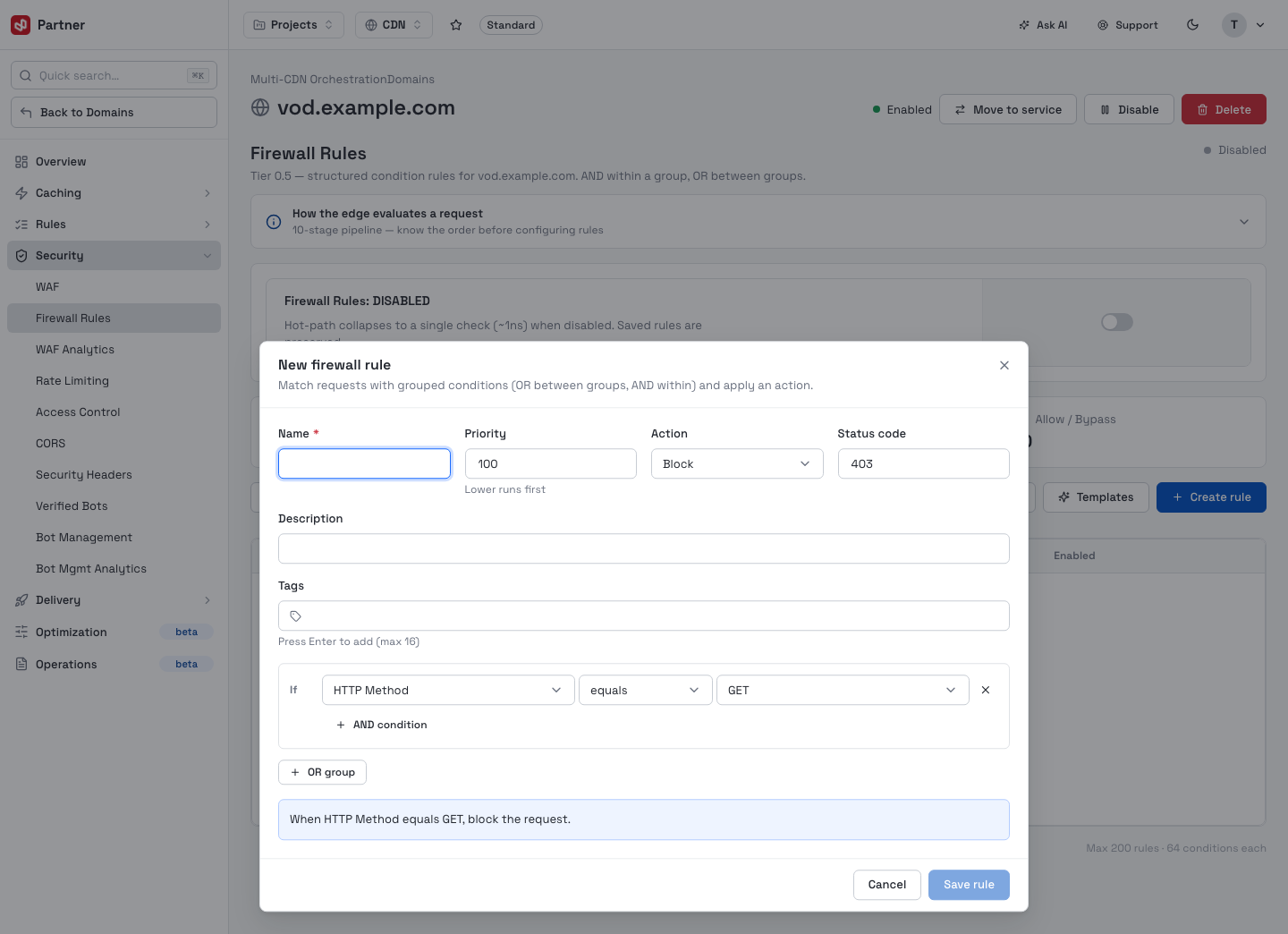
Task: Add an AND condition
Action: pyautogui.click(x=382, y=725)
